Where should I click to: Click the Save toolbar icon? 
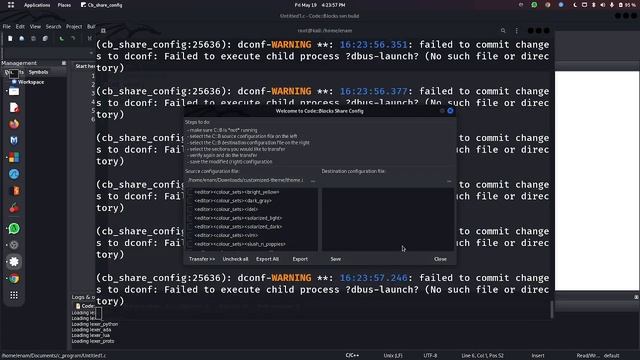[33, 38]
